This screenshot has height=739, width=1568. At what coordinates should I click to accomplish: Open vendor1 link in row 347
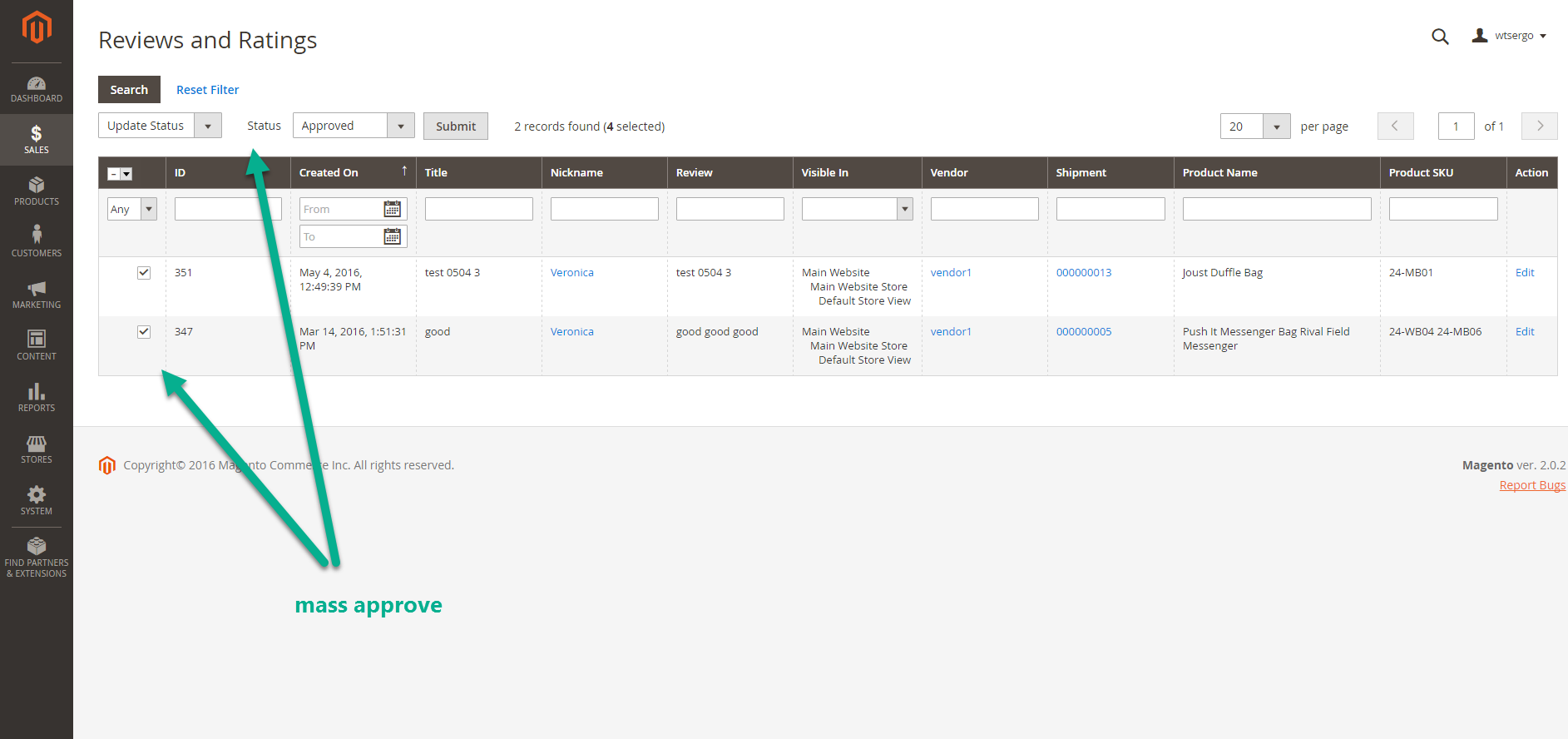point(951,331)
